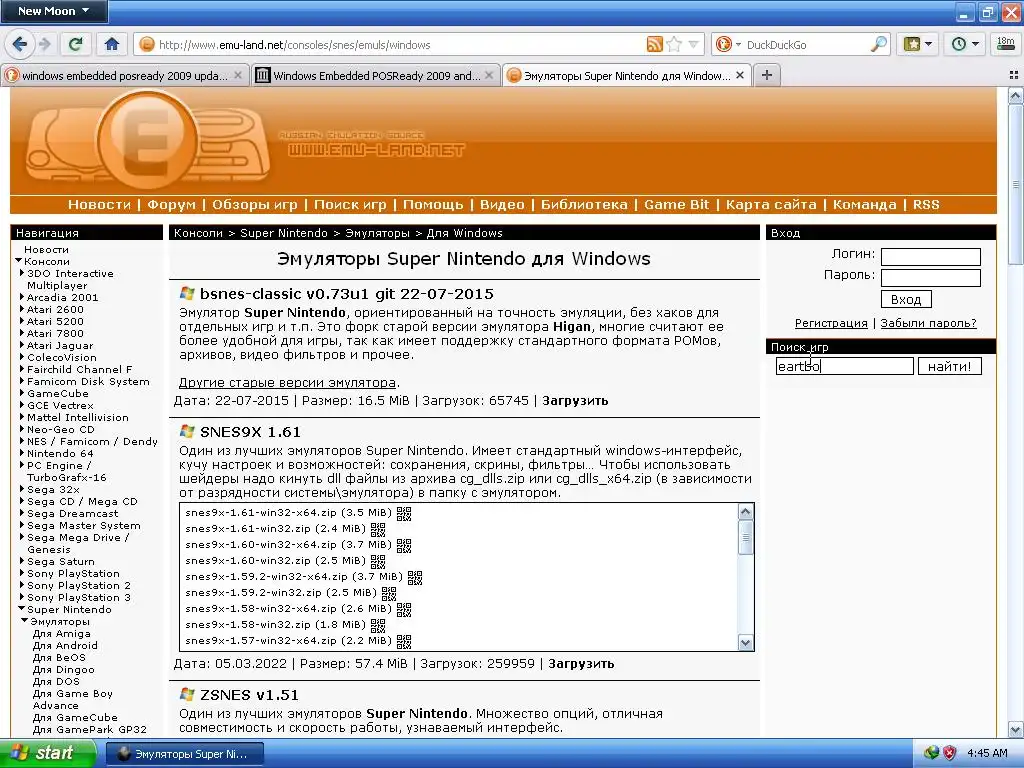Open Для Android in navigation tree
The width and height of the screenshot is (1024, 768).
65,645
